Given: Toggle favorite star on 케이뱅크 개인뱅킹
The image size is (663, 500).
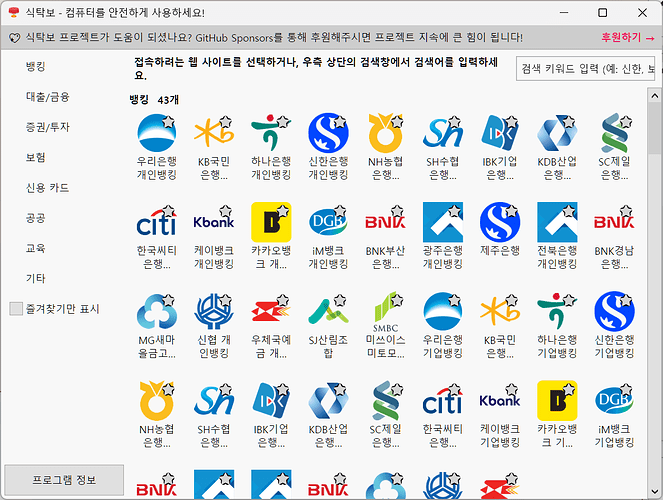Looking at the screenshot, I should 225,211.
